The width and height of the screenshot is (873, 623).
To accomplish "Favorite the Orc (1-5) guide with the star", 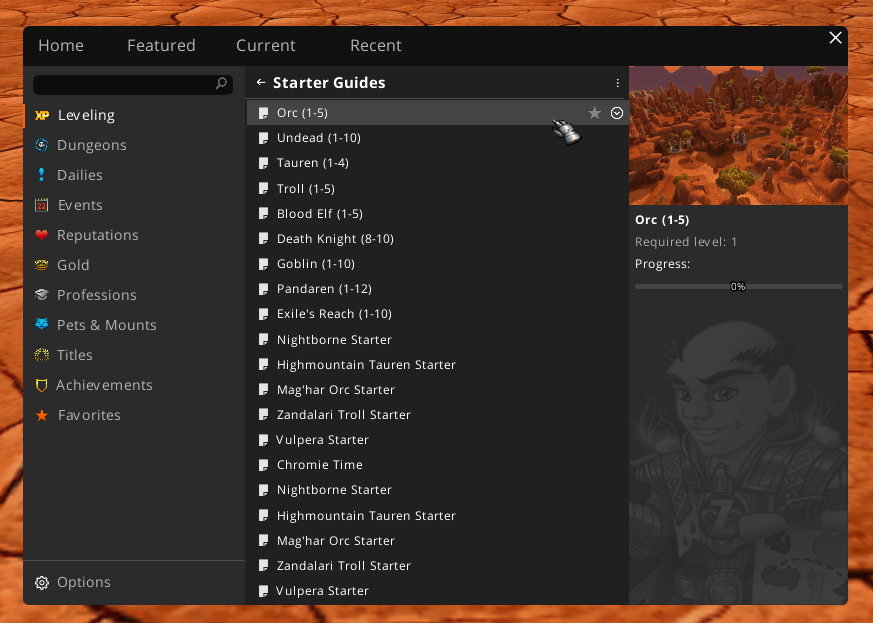I will [595, 113].
